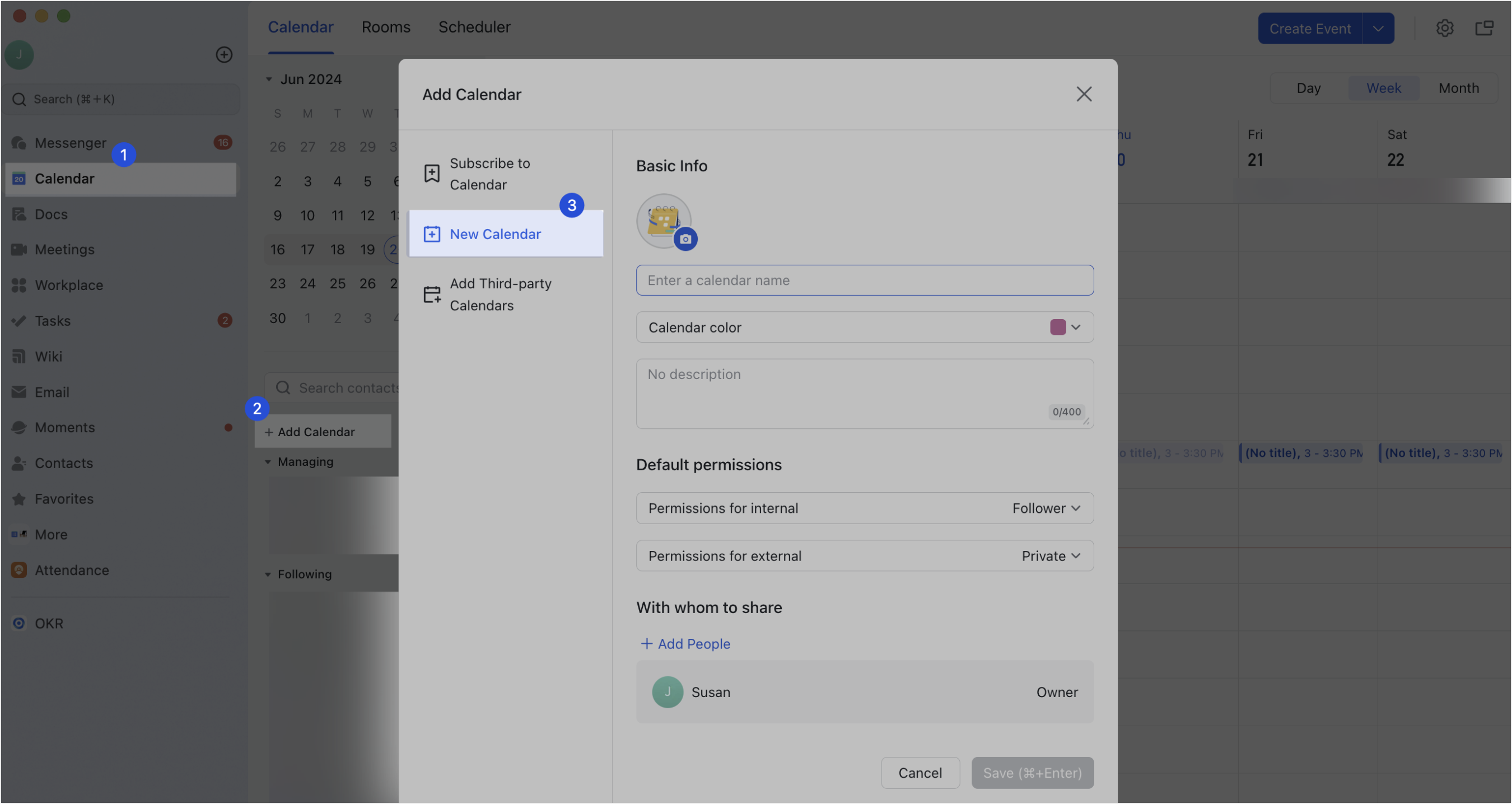Select the Attendance app icon
The width and height of the screenshot is (1512, 804).
[20, 570]
